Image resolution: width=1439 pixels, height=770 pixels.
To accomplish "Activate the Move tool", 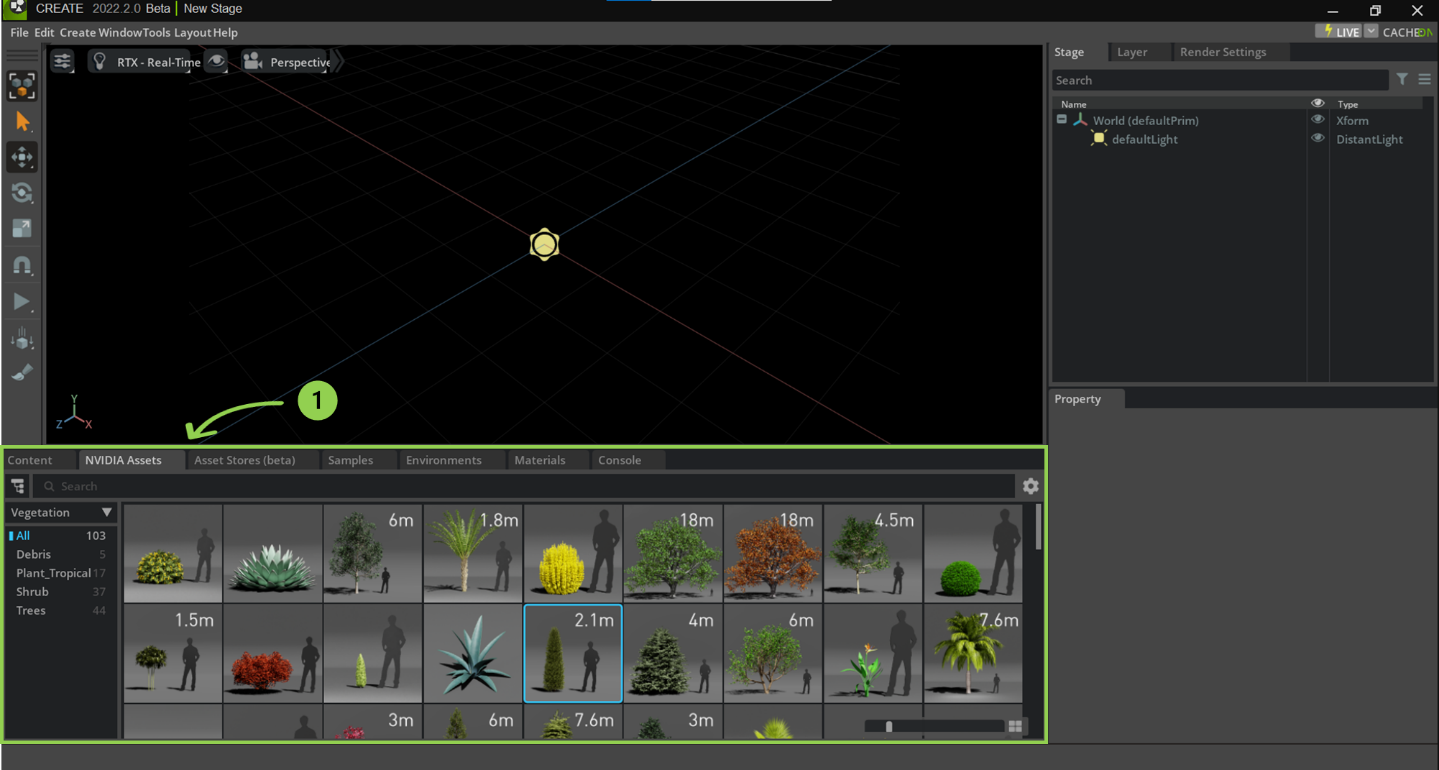I will click(22, 157).
